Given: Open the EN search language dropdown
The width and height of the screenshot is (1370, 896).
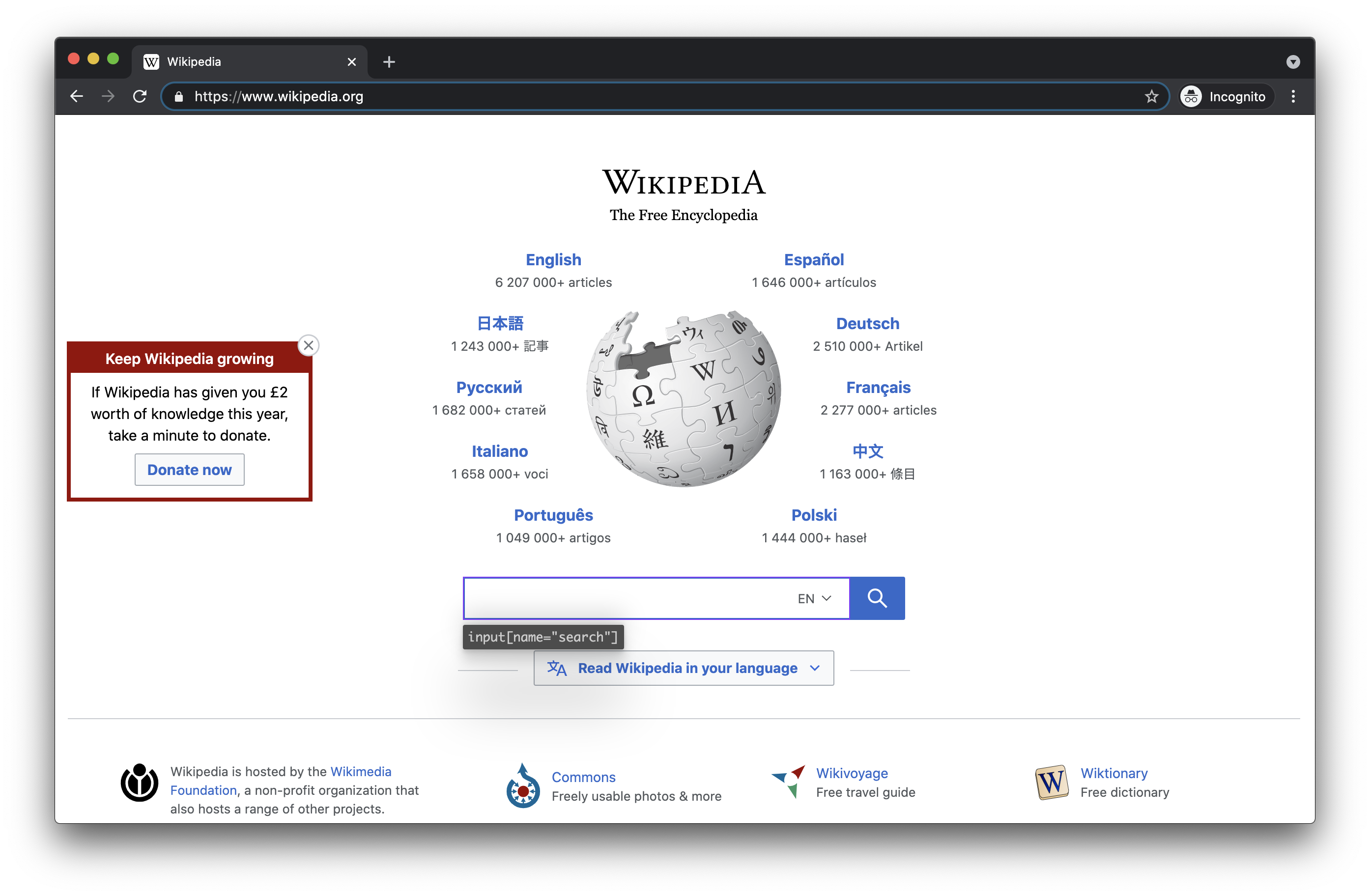Looking at the screenshot, I should point(814,598).
